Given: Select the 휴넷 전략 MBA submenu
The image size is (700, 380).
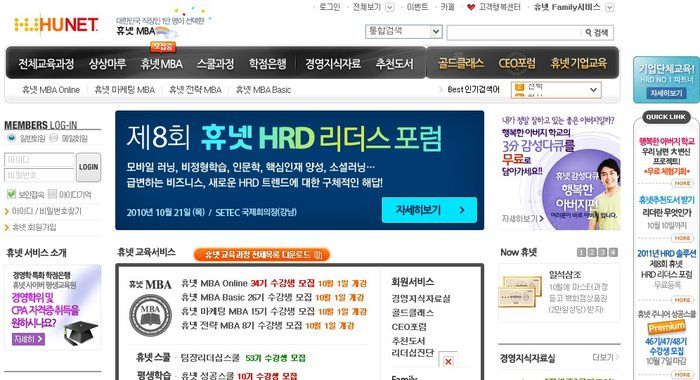Looking at the screenshot, I should pyautogui.click(x=195, y=90).
